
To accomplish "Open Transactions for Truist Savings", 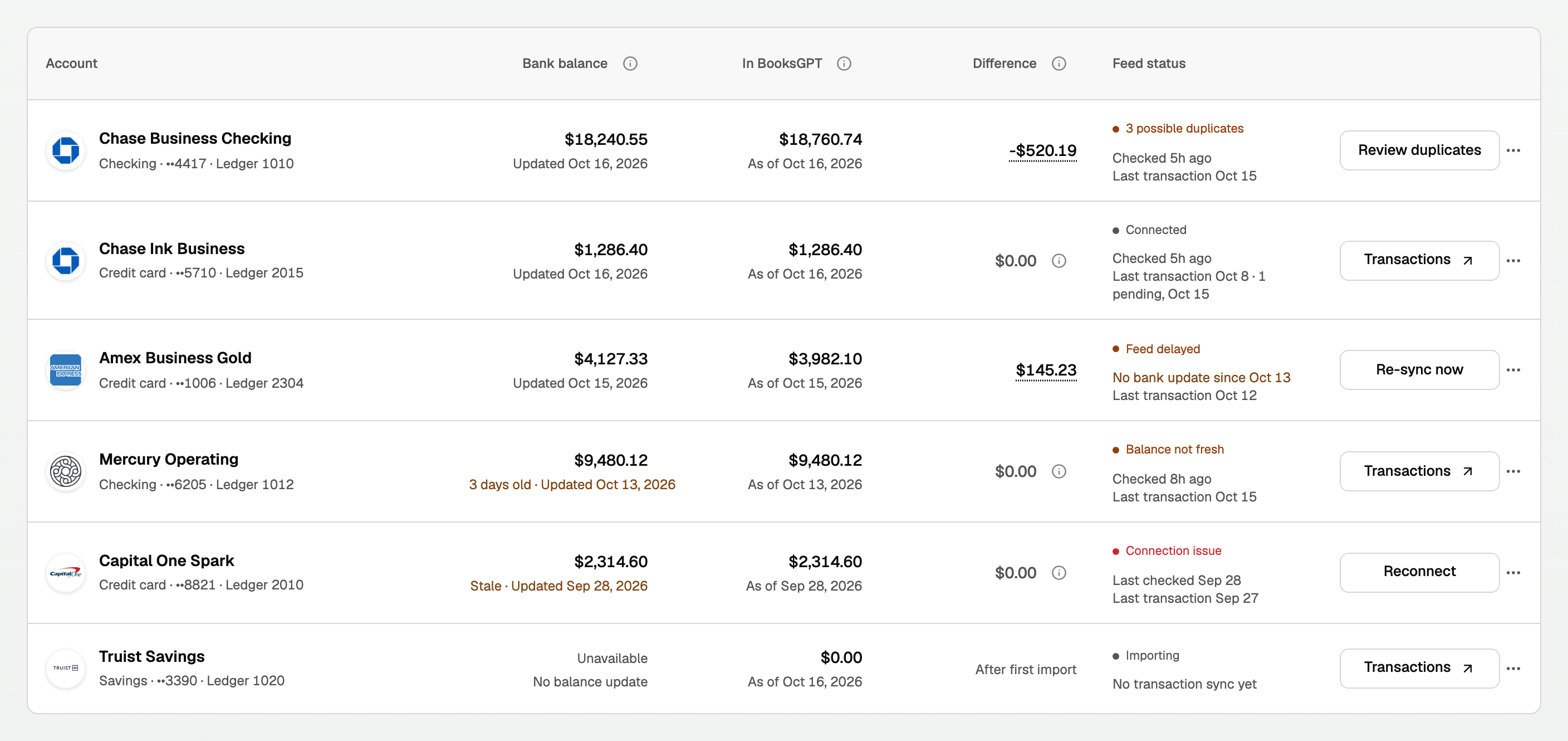I will click(x=1419, y=668).
